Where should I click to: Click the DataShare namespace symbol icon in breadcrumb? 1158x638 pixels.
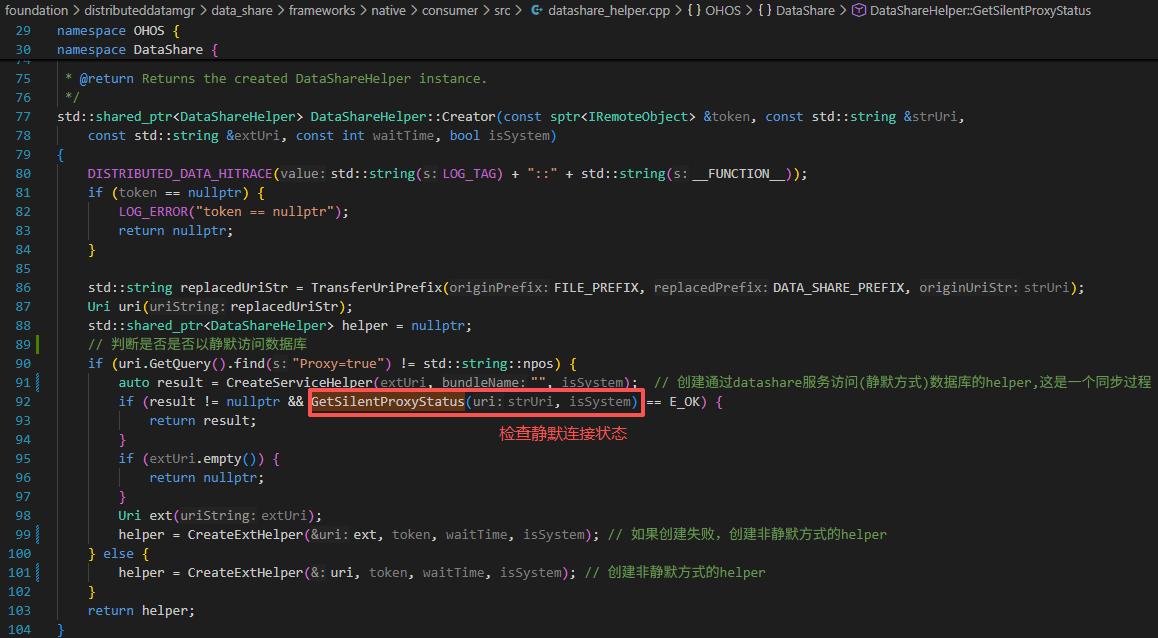(765, 10)
